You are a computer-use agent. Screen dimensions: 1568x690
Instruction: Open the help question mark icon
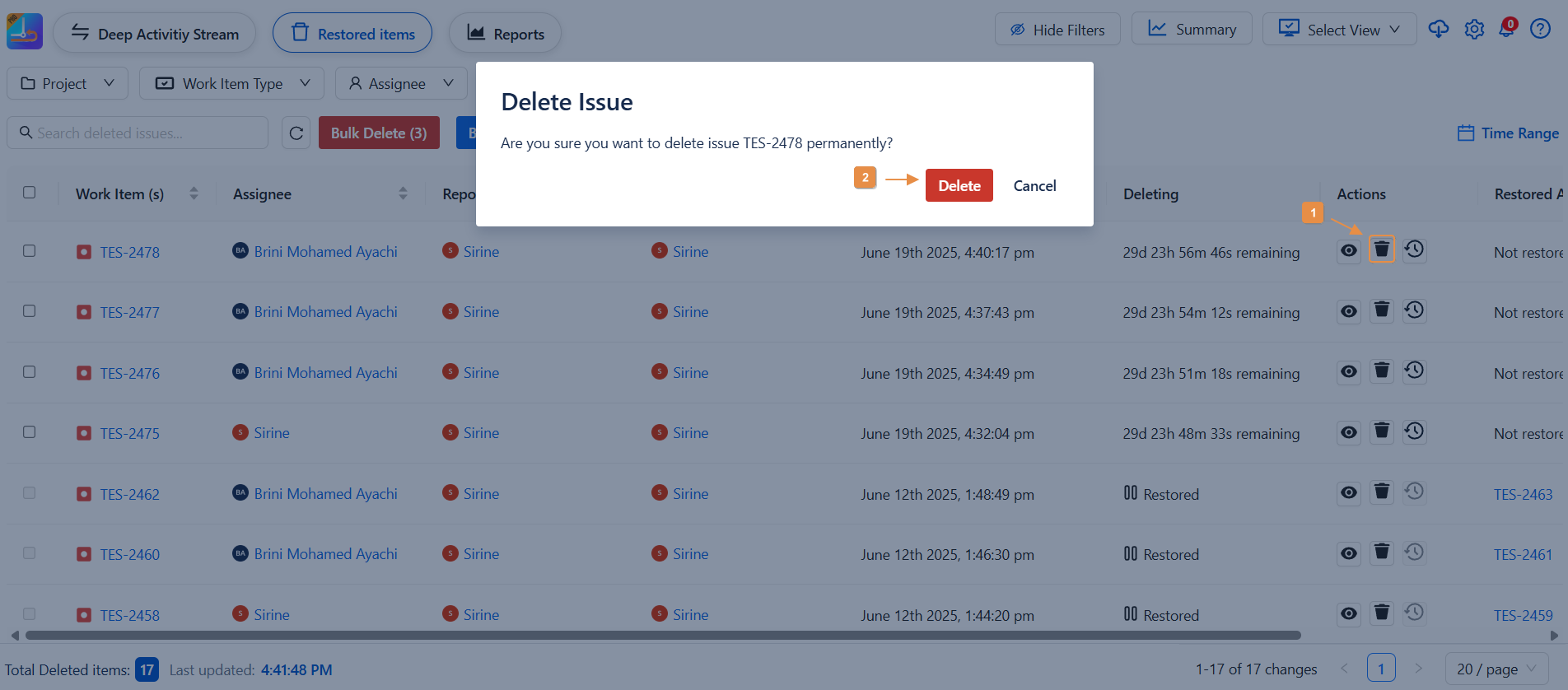(1539, 30)
